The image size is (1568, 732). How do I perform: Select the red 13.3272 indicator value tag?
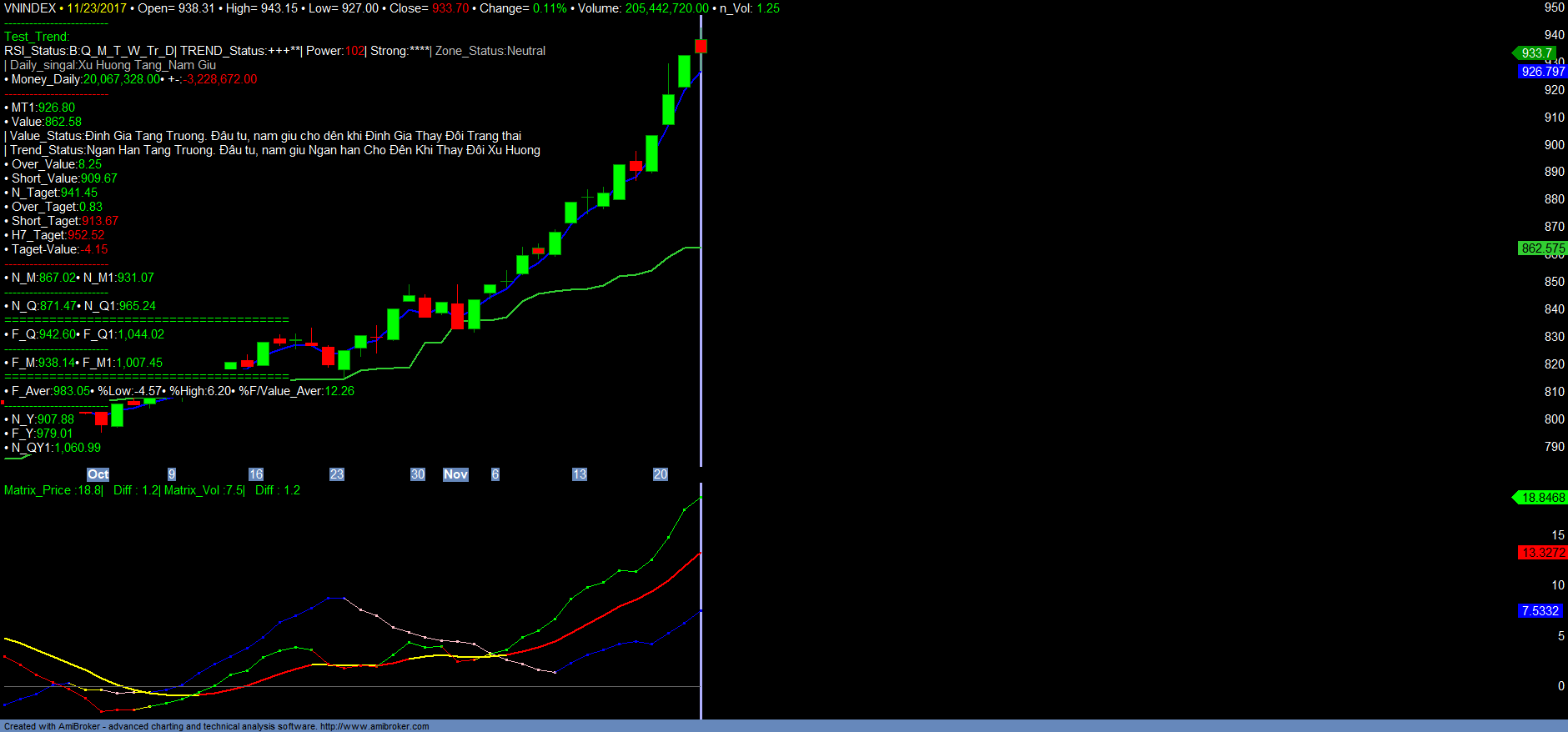point(1542,553)
